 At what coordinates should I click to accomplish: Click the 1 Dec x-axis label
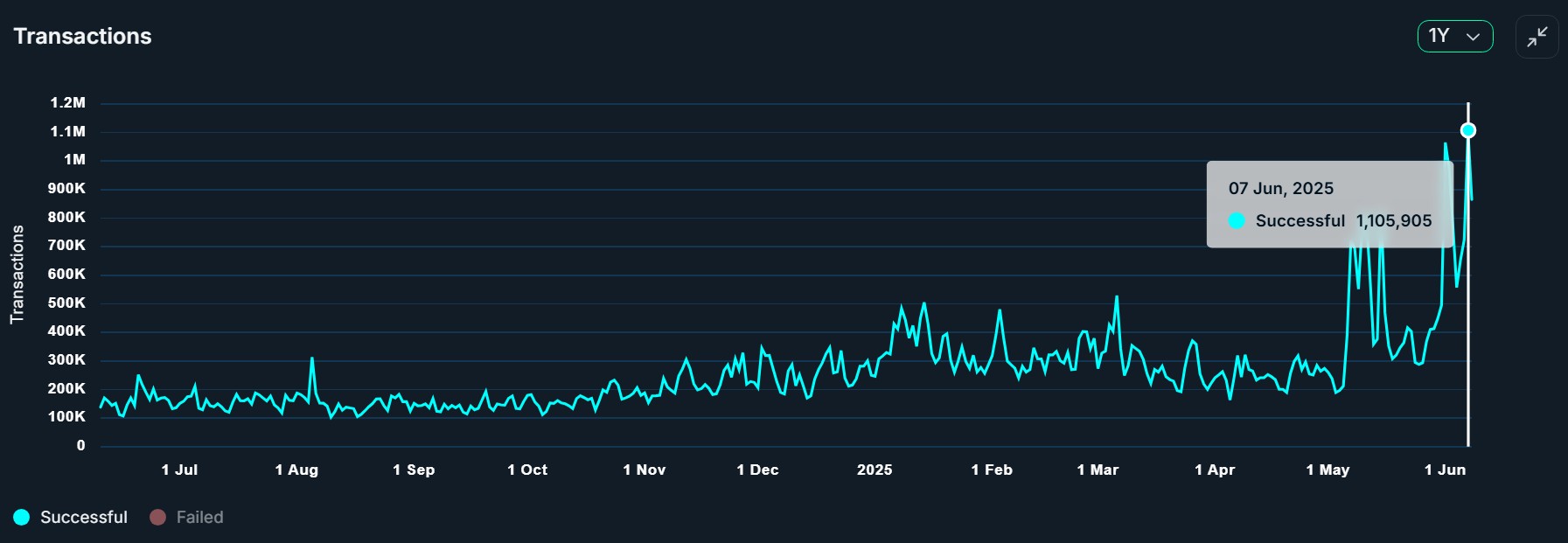757,470
